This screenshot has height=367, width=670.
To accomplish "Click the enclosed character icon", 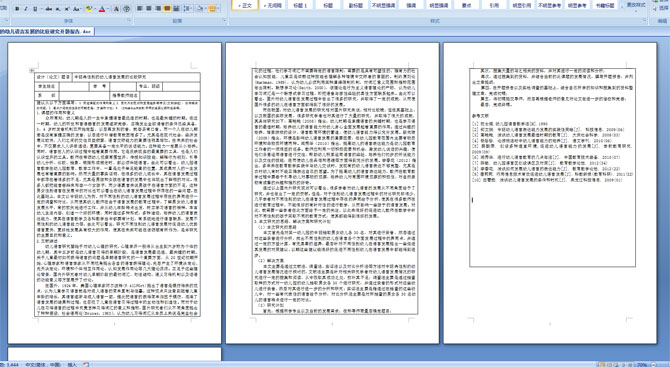I will pyautogui.click(x=126, y=9).
